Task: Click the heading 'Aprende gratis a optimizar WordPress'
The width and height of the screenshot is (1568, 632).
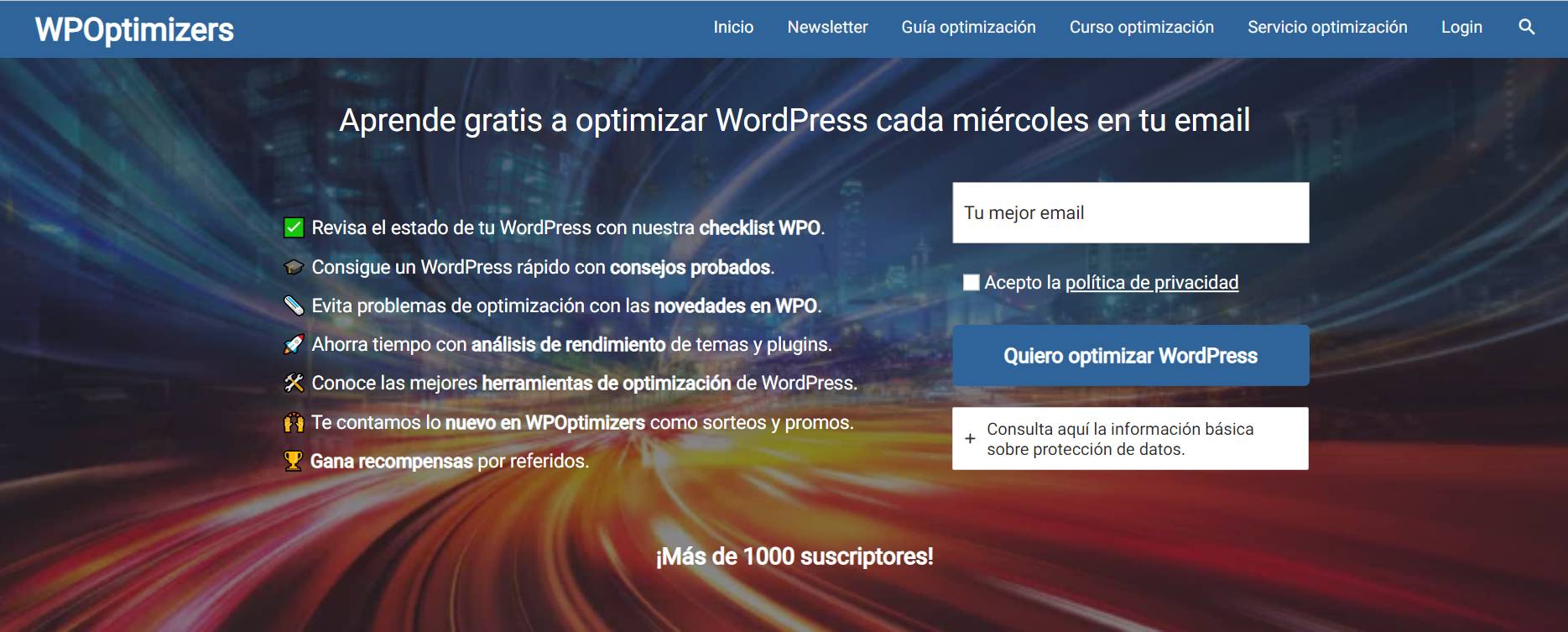Action: pyautogui.click(x=602, y=120)
